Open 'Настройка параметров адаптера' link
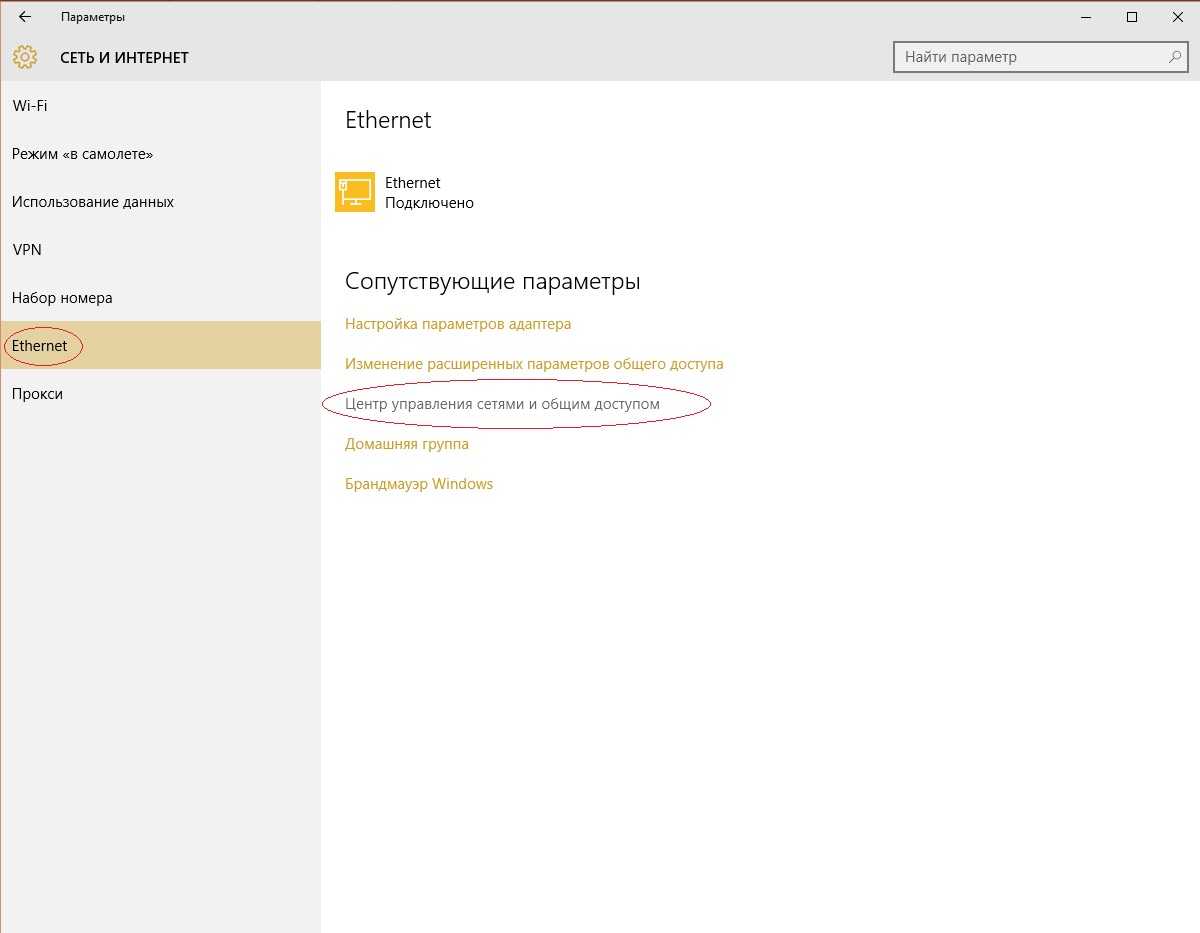This screenshot has height=933, width=1200. point(458,324)
